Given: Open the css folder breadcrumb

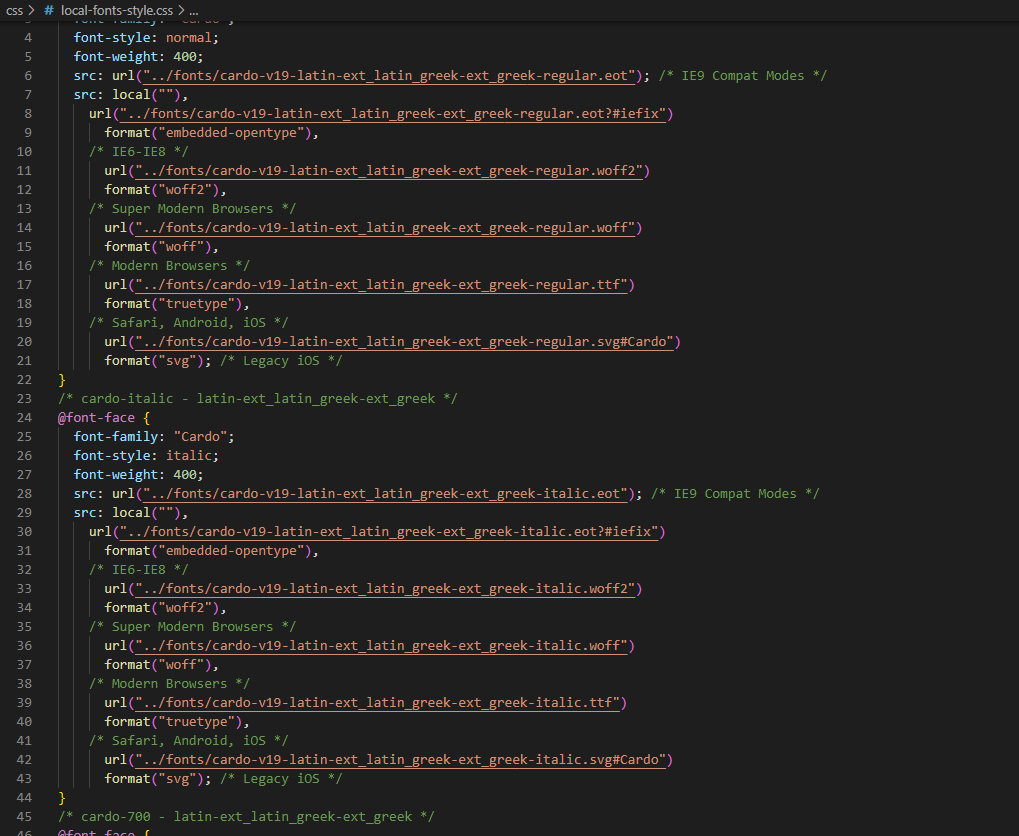Looking at the screenshot, I should coord(14,10).
